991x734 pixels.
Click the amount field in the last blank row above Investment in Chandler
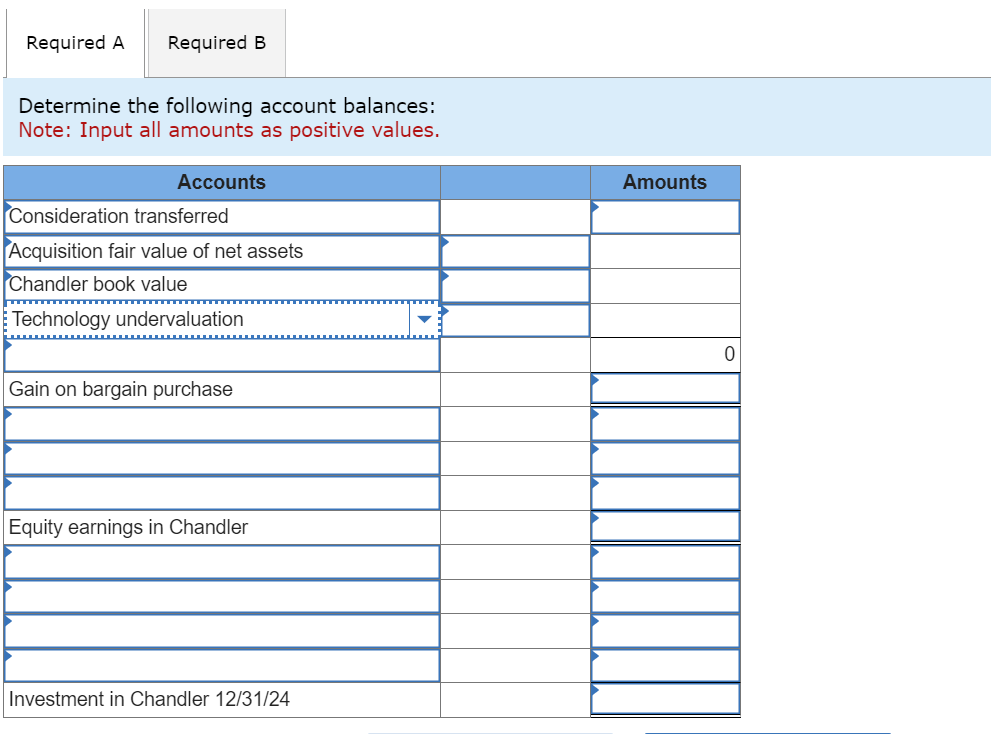pos(665,665)
